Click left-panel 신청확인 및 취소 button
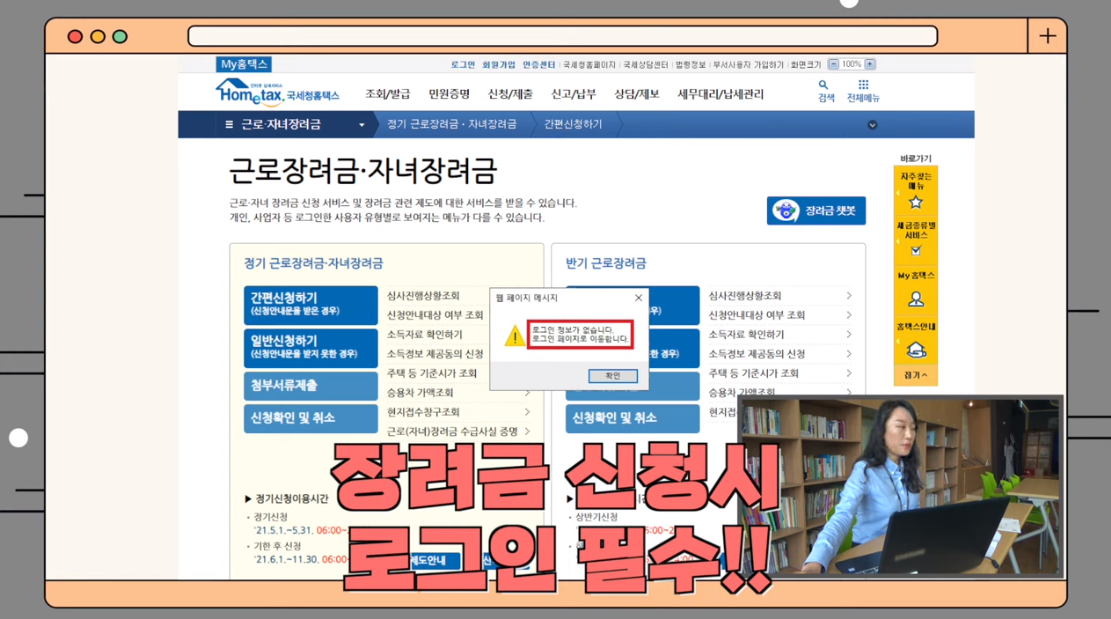1111x619 pixels. pyautogui.click(x=310, y=418)
